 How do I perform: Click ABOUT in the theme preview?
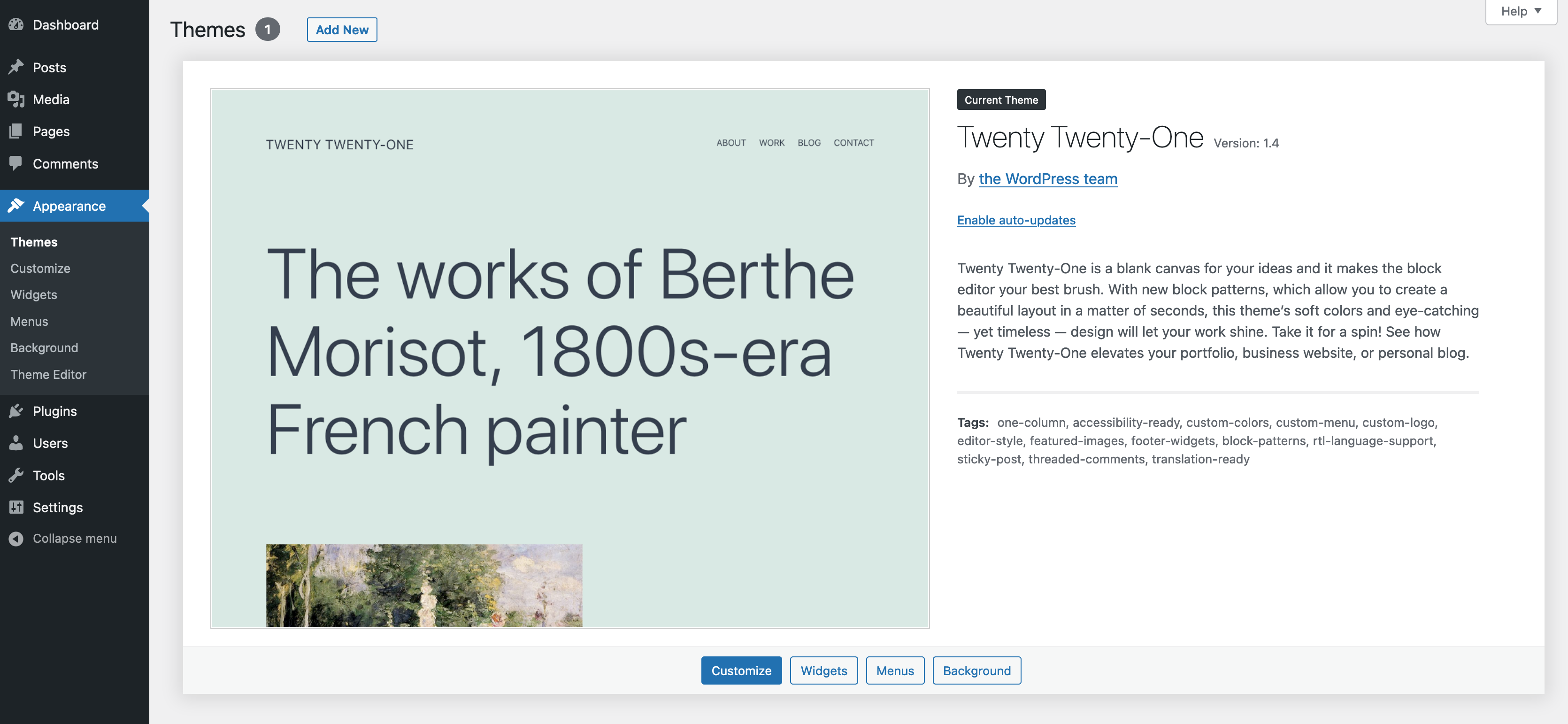(731, 142)
